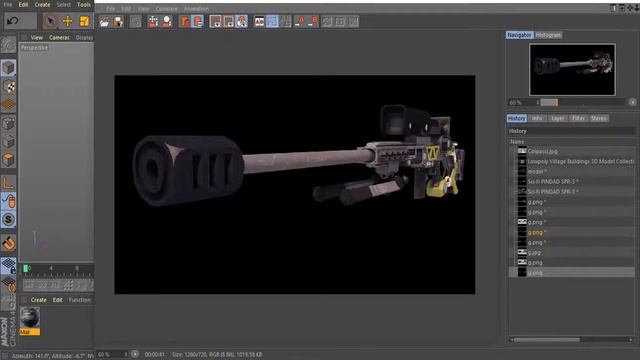Switch to the Filter tab

pos(578,118)
